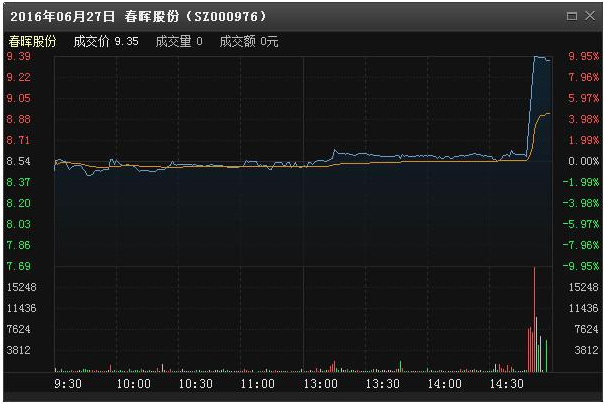Image resolution: width=604 pixels, height=404 pixels.
Task: Click the tallest red volume bar
Action: tap(534, 319)
